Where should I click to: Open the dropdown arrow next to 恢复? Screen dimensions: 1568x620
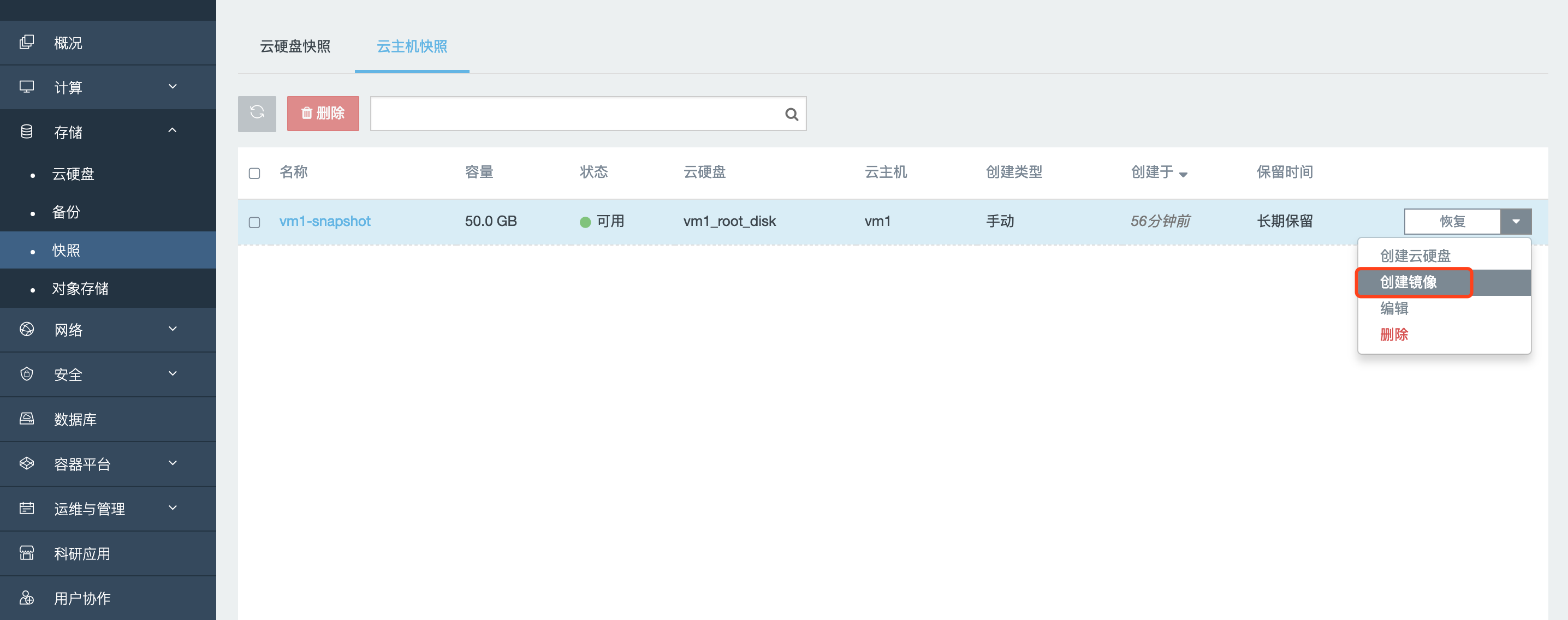[x=1516, y=222]
